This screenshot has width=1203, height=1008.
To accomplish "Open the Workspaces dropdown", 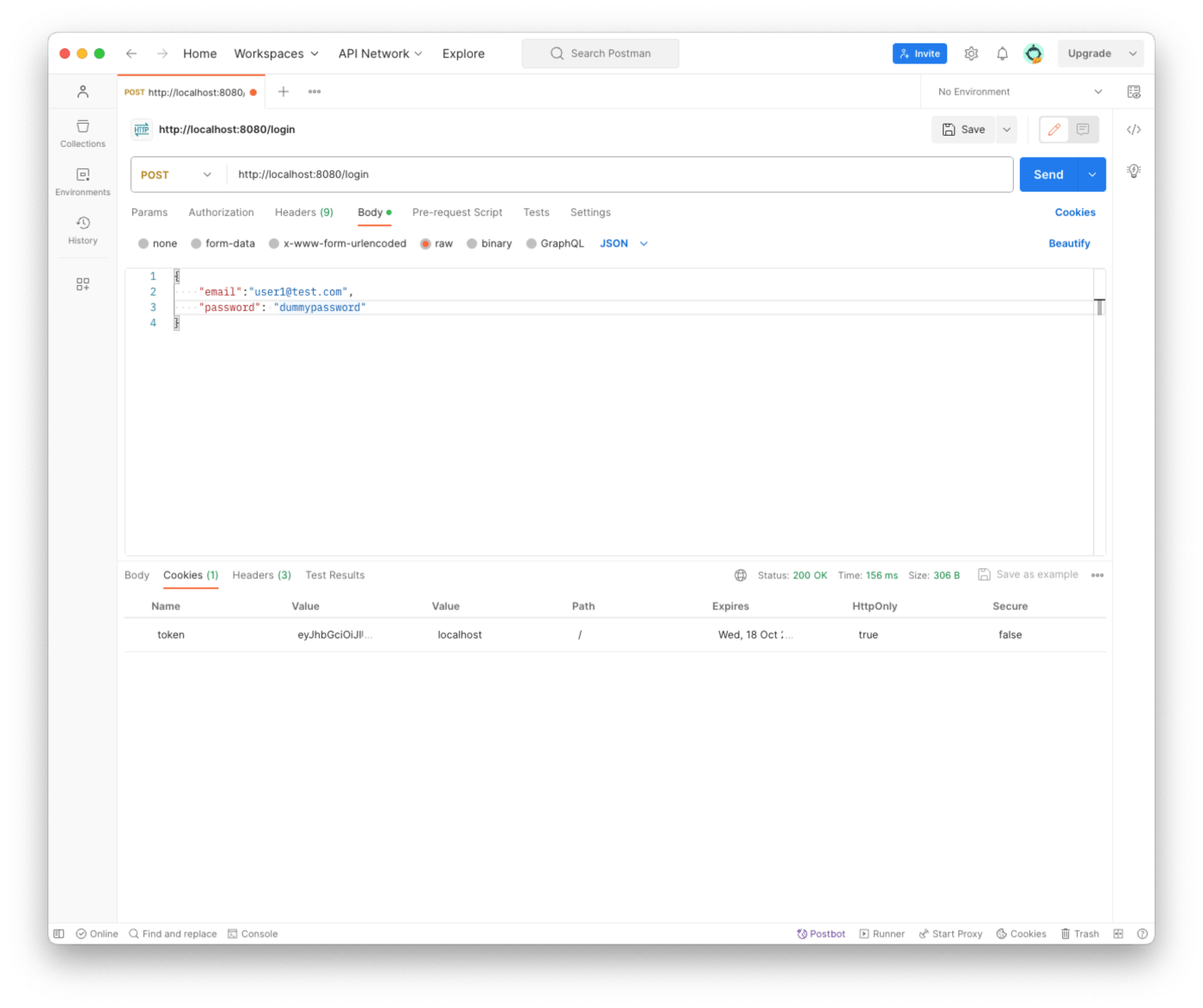I will pos(276,53).
